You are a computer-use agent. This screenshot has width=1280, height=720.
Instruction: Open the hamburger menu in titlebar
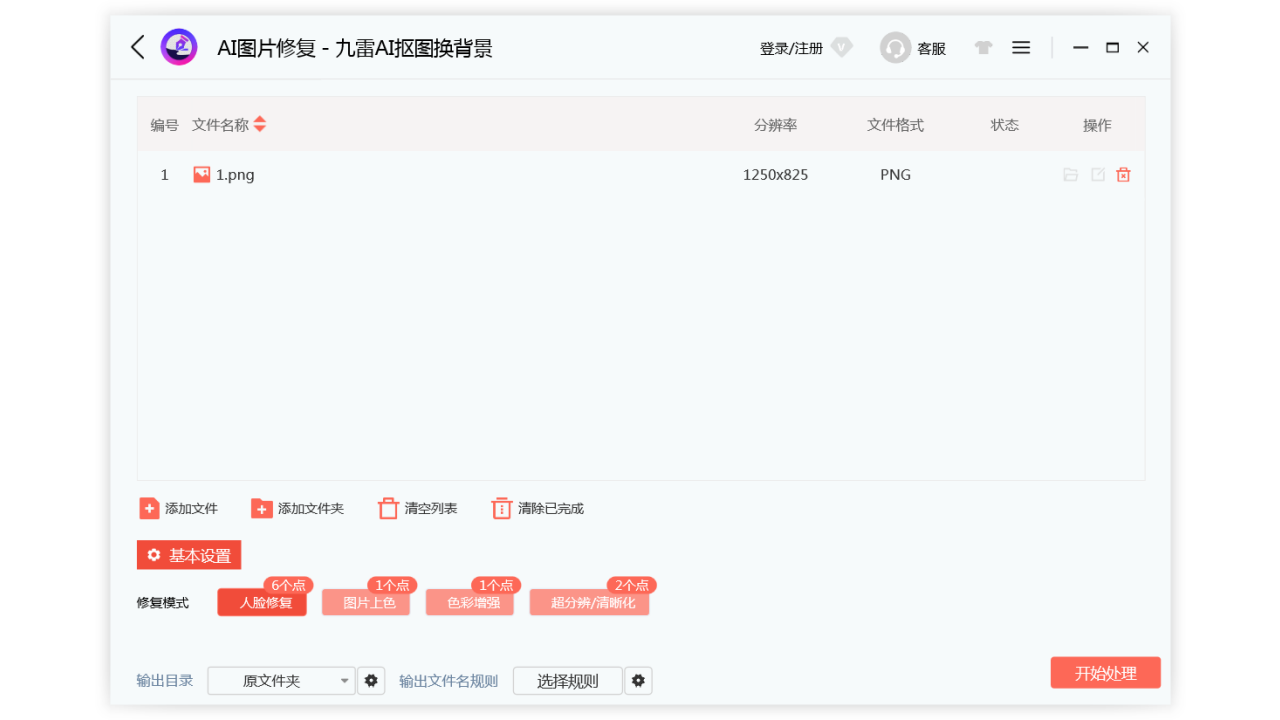pyautogui.click(x=1020, y=47)
